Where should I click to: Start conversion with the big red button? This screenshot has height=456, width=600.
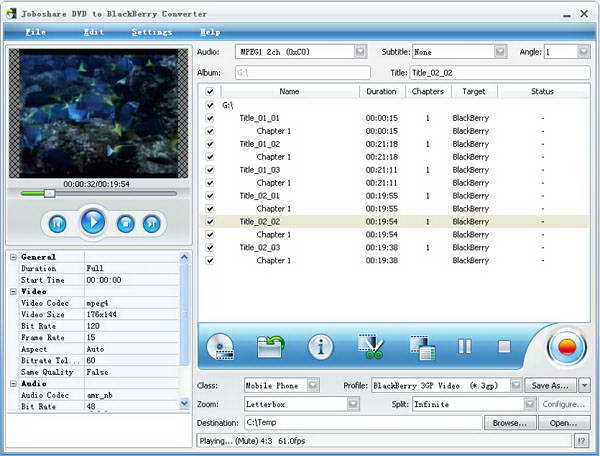coord(567,347)
